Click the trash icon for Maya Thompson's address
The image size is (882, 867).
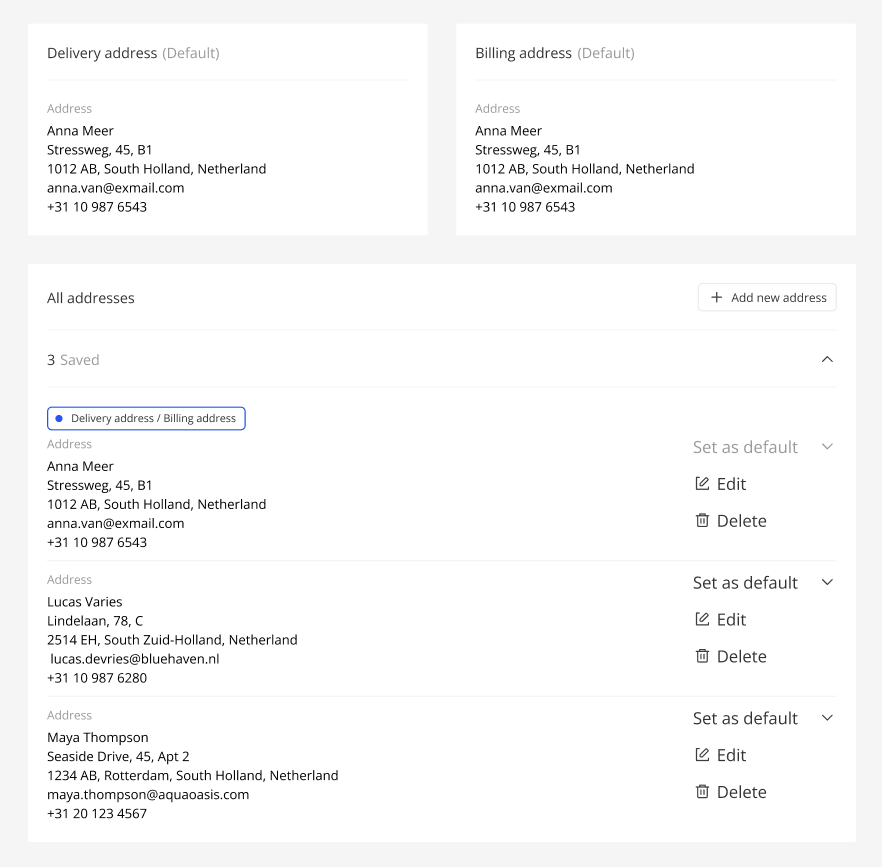702,792
